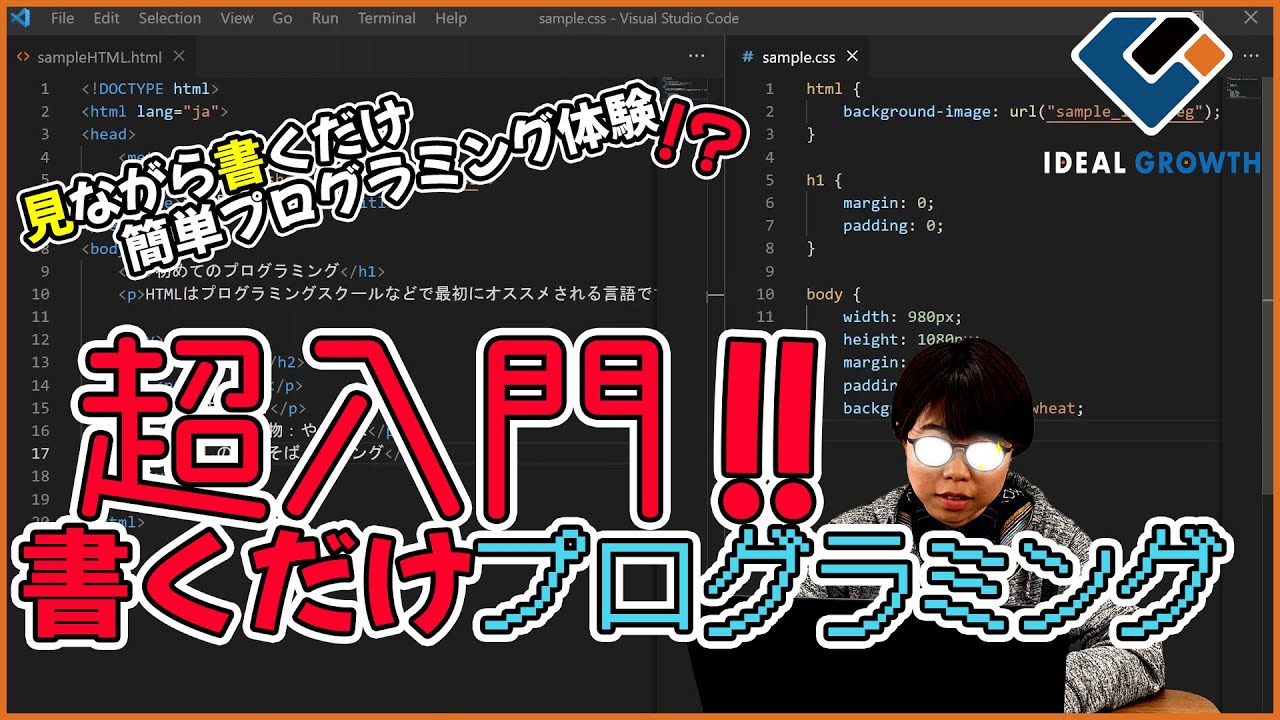Open More Actions for the right editor group

[x=1251, y=57]
